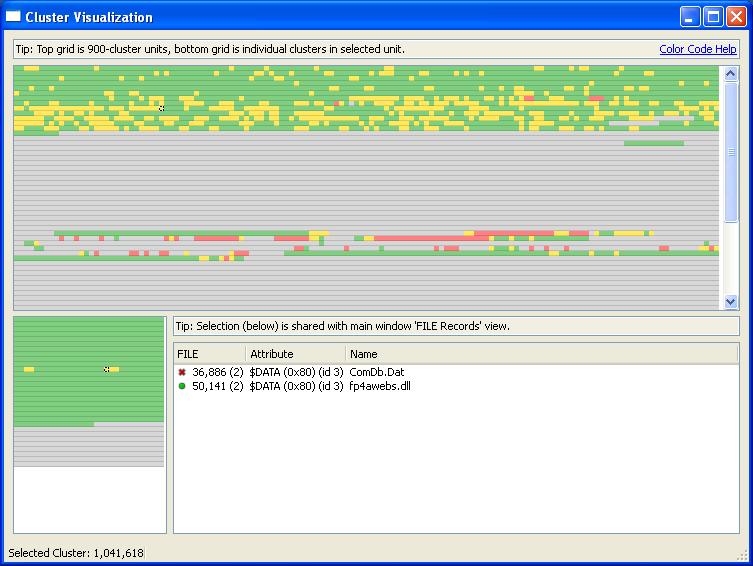Click the left yellow cluster in the bottom grid
Image resolution: width=753 pixels, height=566 pixels.
point(29,370)
